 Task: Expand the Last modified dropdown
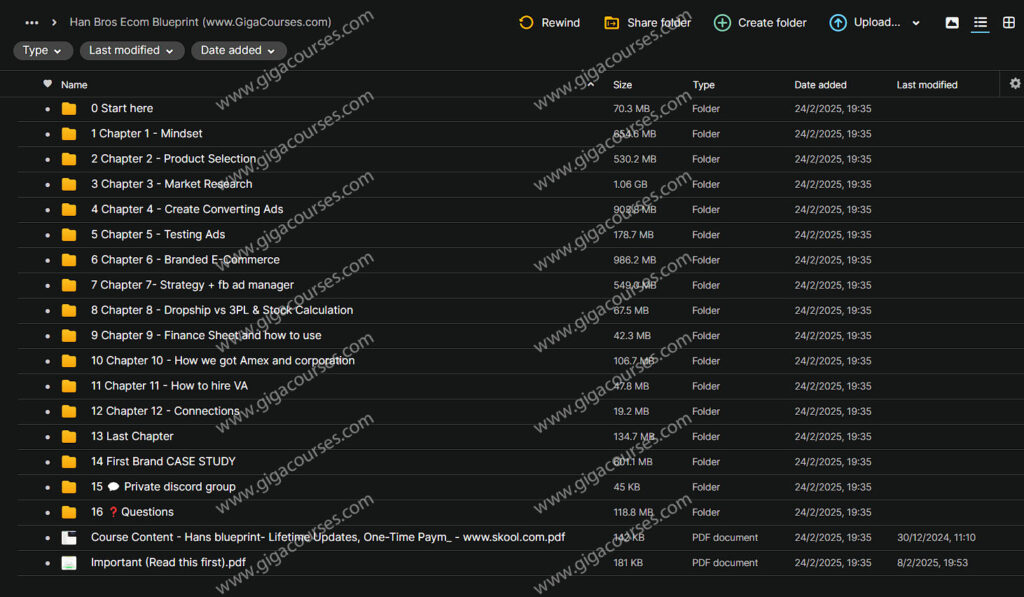pyautogui.click(x=131, y=50)
